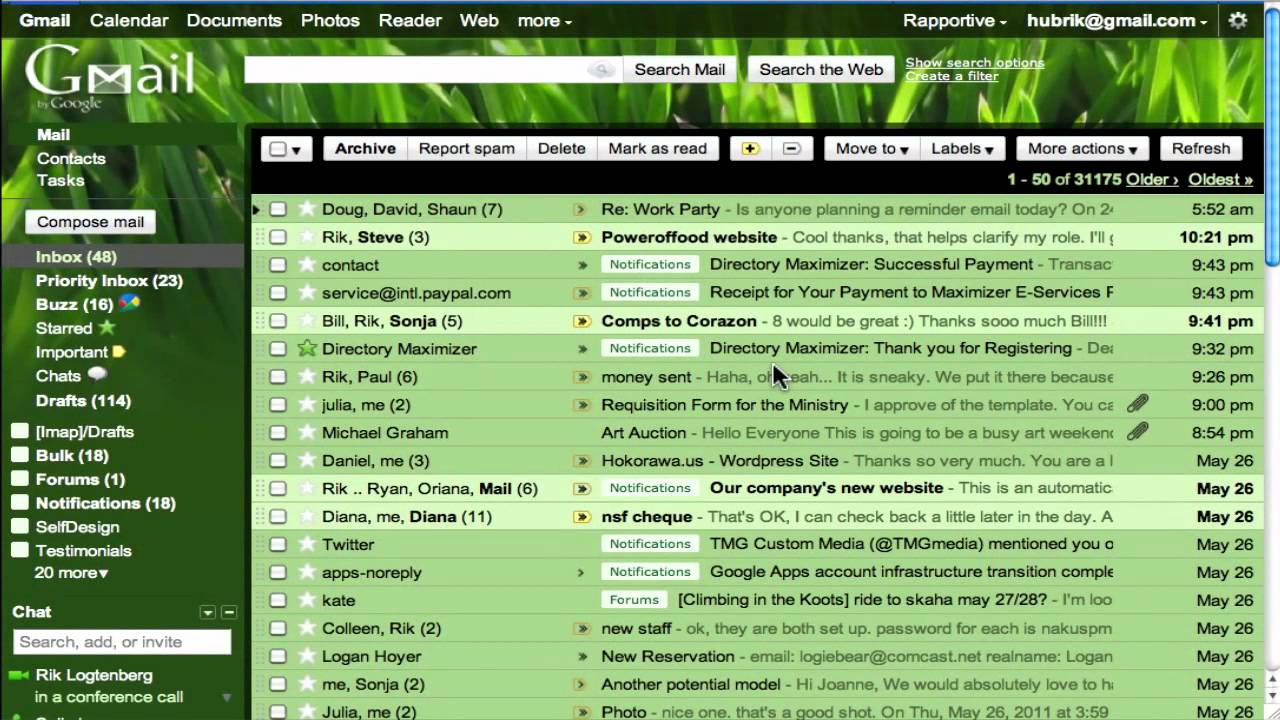Expand the more menu in top bar

[x=544, y=20]
